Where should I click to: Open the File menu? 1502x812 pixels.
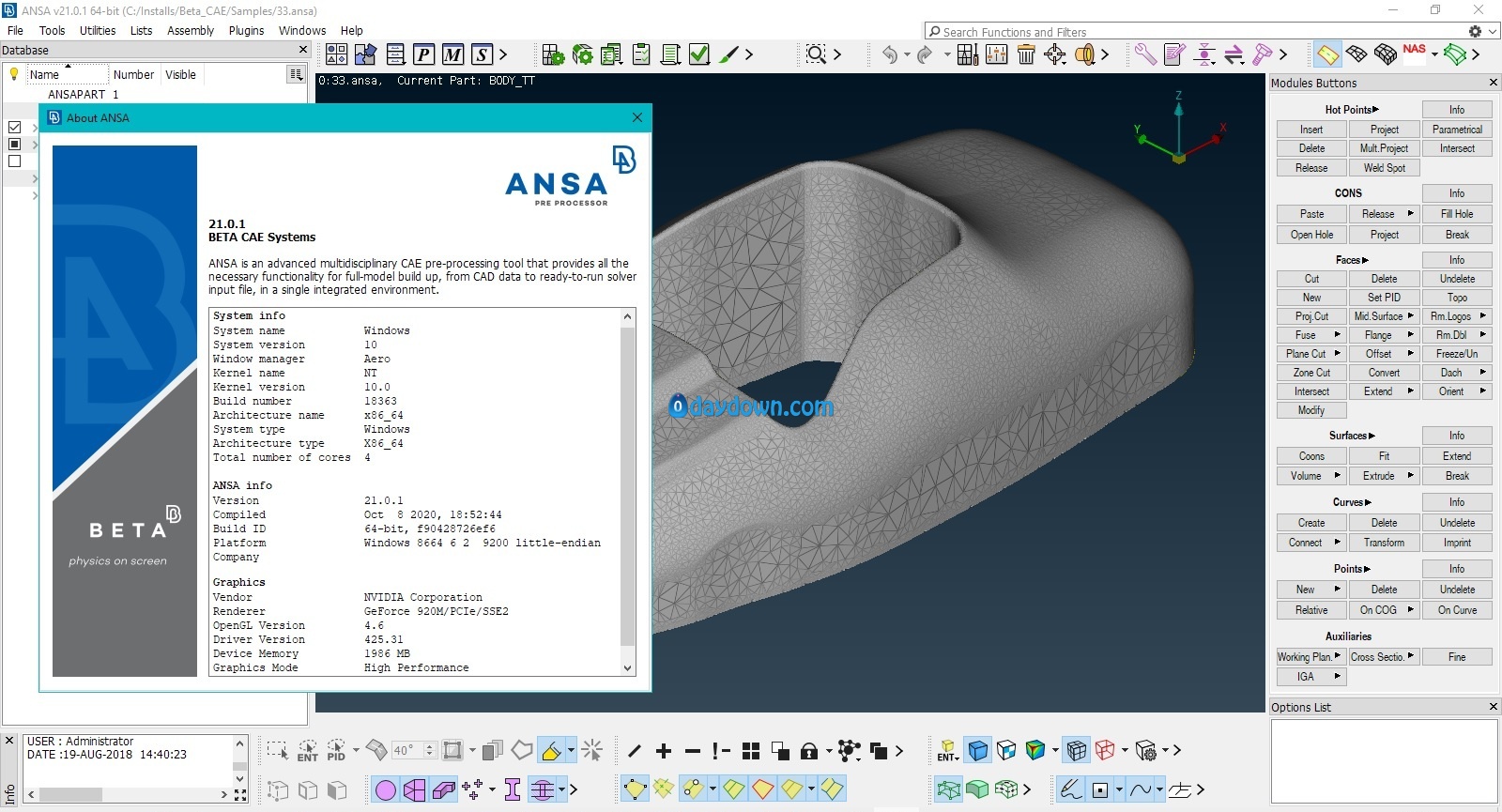[x=15, y=30]
